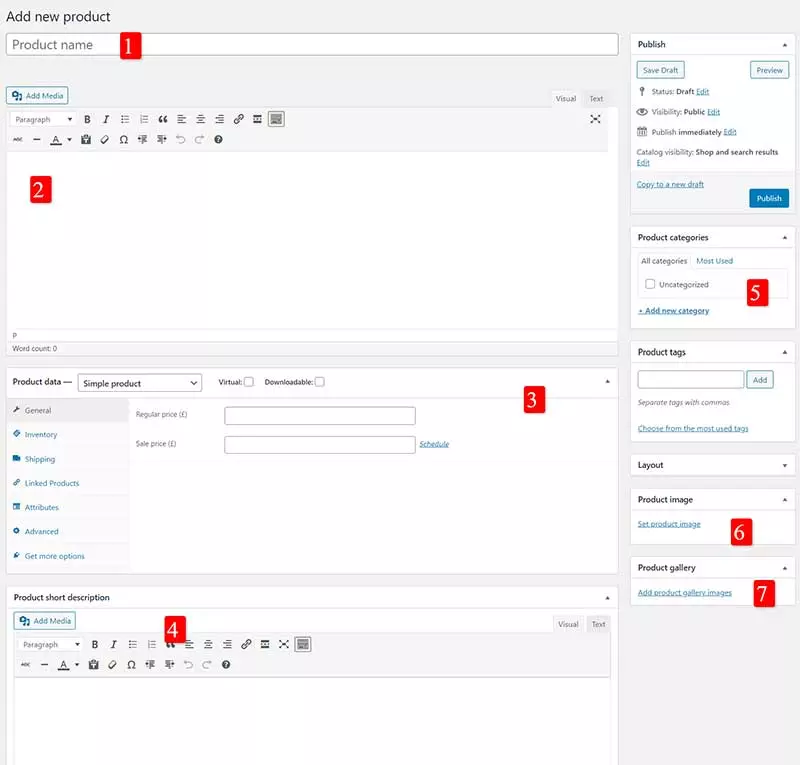Focus the product tags input field

(x=691, y=380)
